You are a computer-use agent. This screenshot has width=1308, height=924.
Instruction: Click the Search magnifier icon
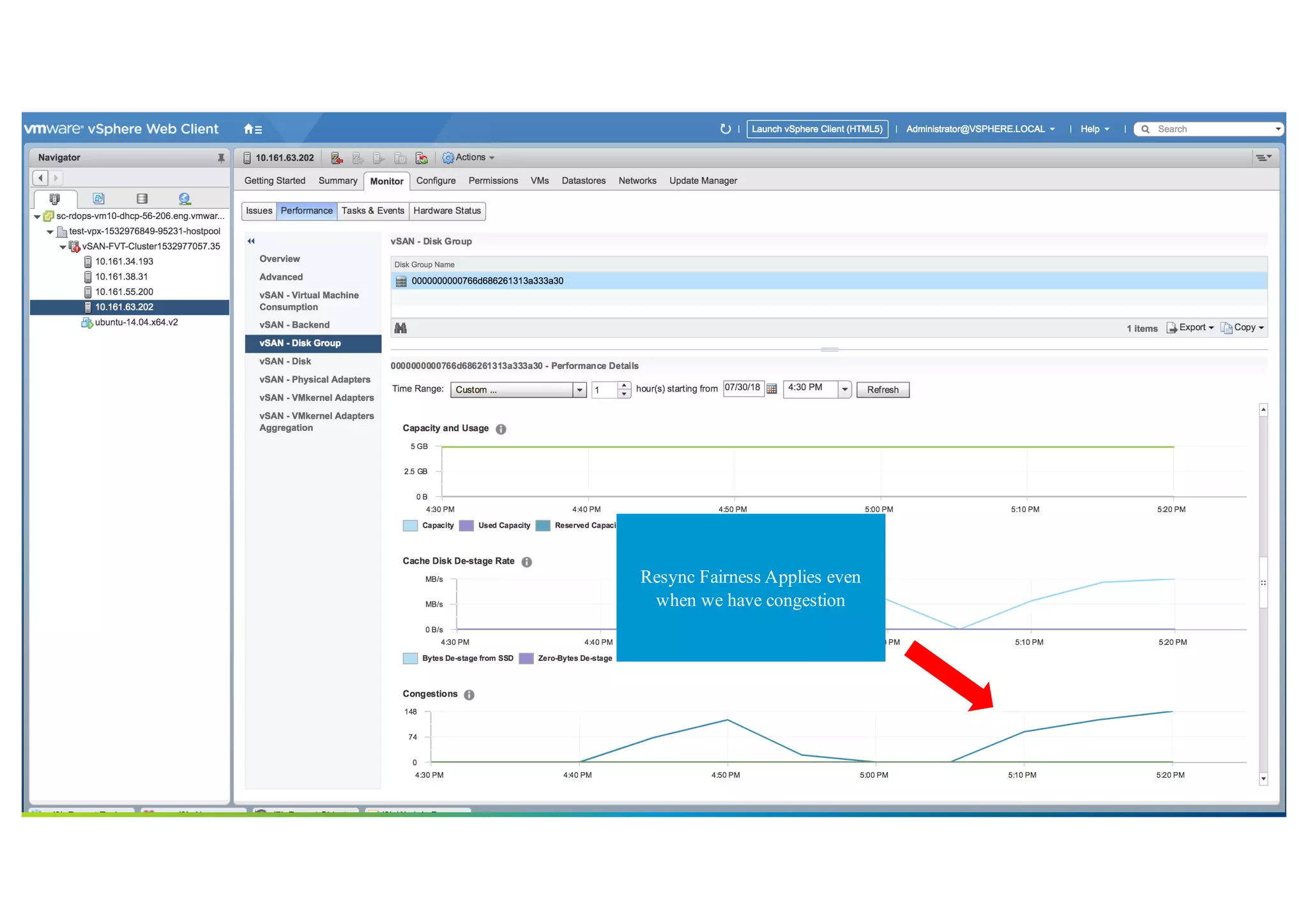click(1146, 129)
